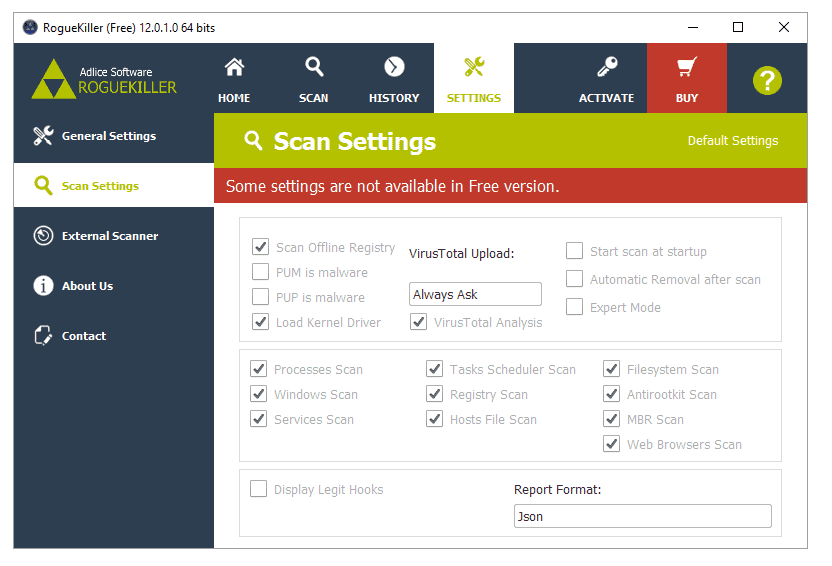Toggle the Start scan at startup checkbox
The image size is (832, 566).
point(574,251)
